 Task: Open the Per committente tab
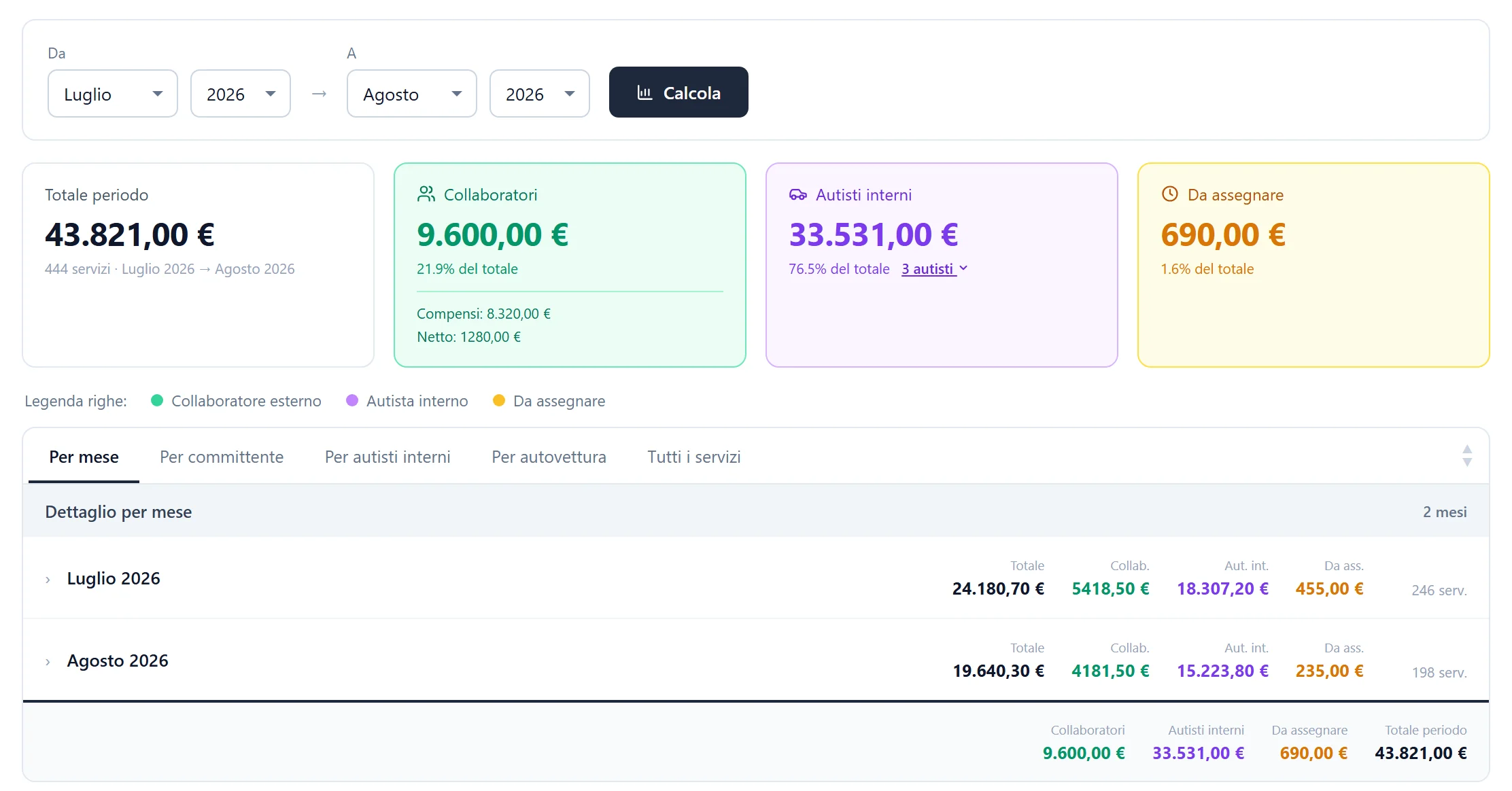[x=222, y=457]
